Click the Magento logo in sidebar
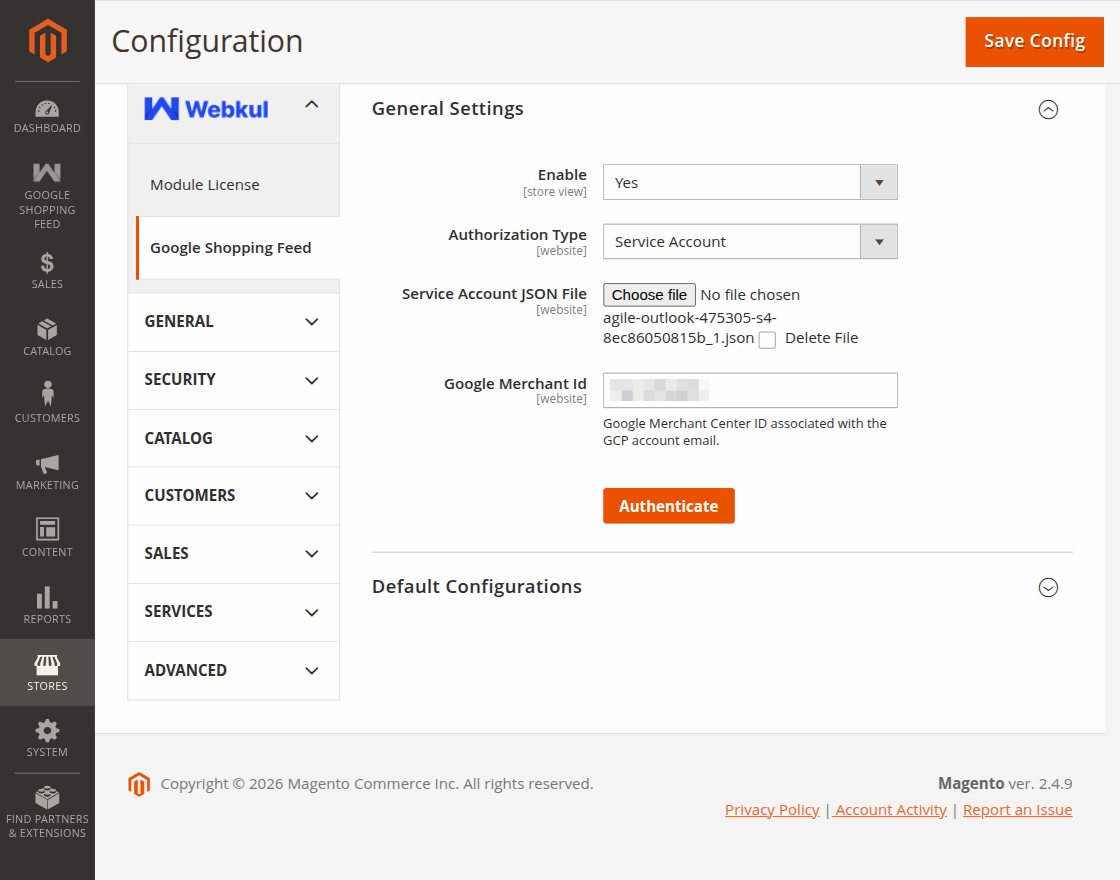The image size is (1120, 880). pyautogui.click(x=47, y=41)
